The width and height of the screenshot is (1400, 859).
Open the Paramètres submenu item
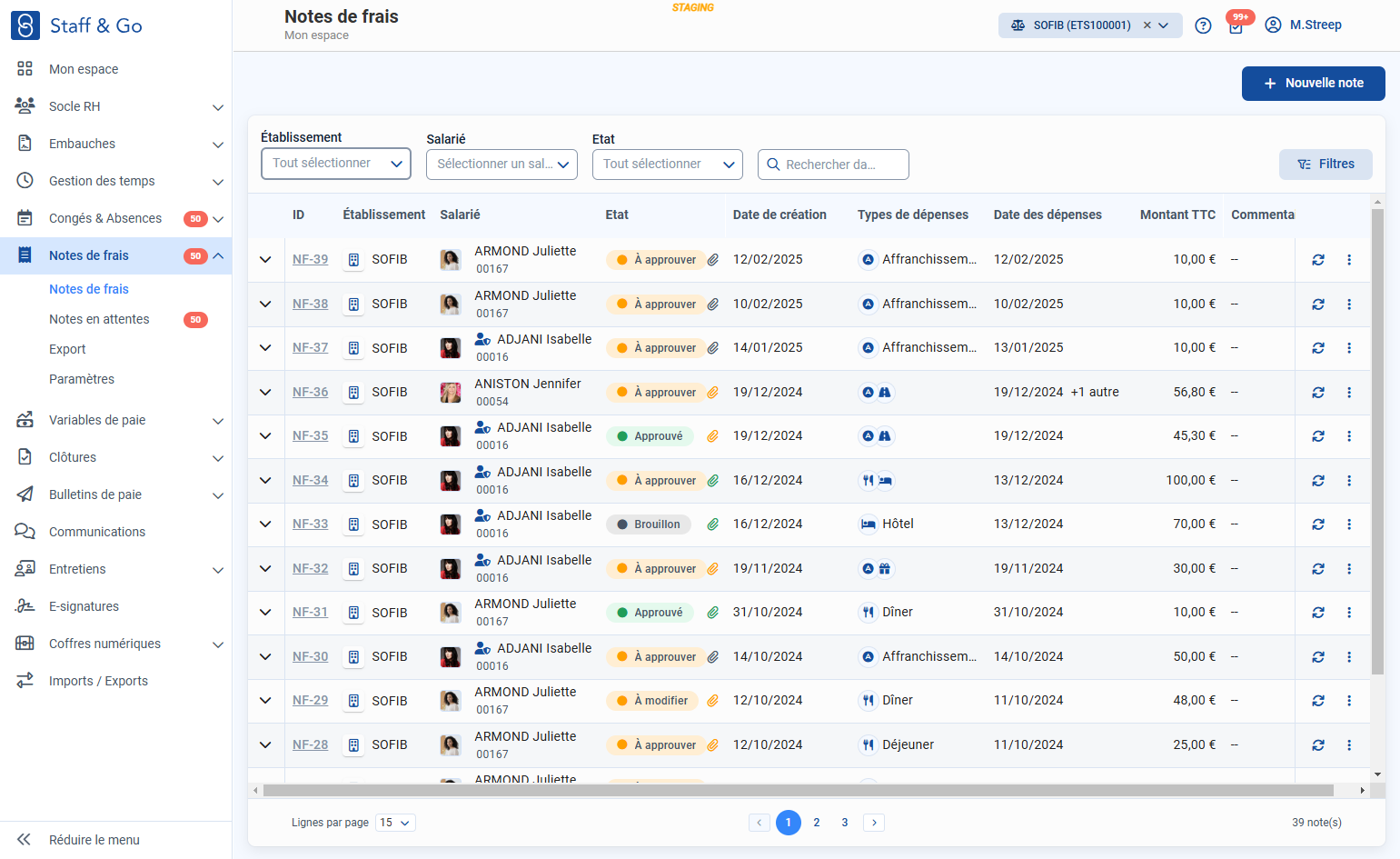click(82, 379)
